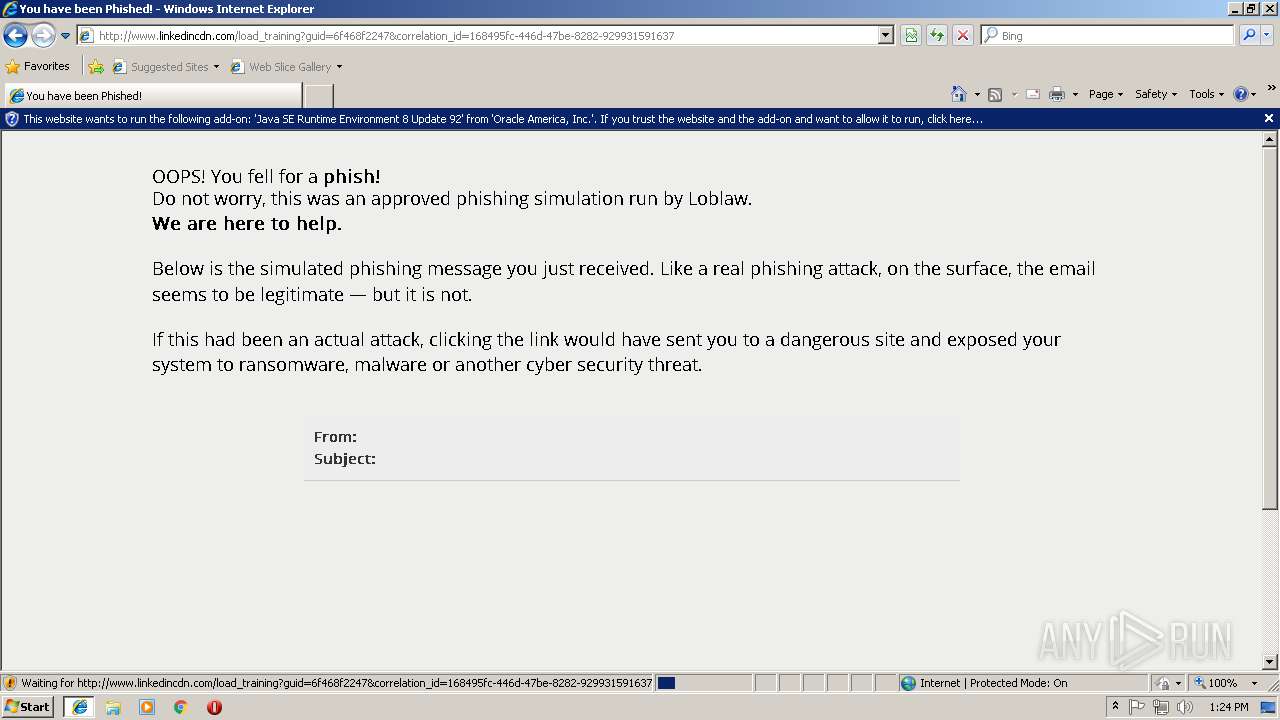Click the 'Subject:' label in the email box
1280x720 pixels.
coord(345,459)
